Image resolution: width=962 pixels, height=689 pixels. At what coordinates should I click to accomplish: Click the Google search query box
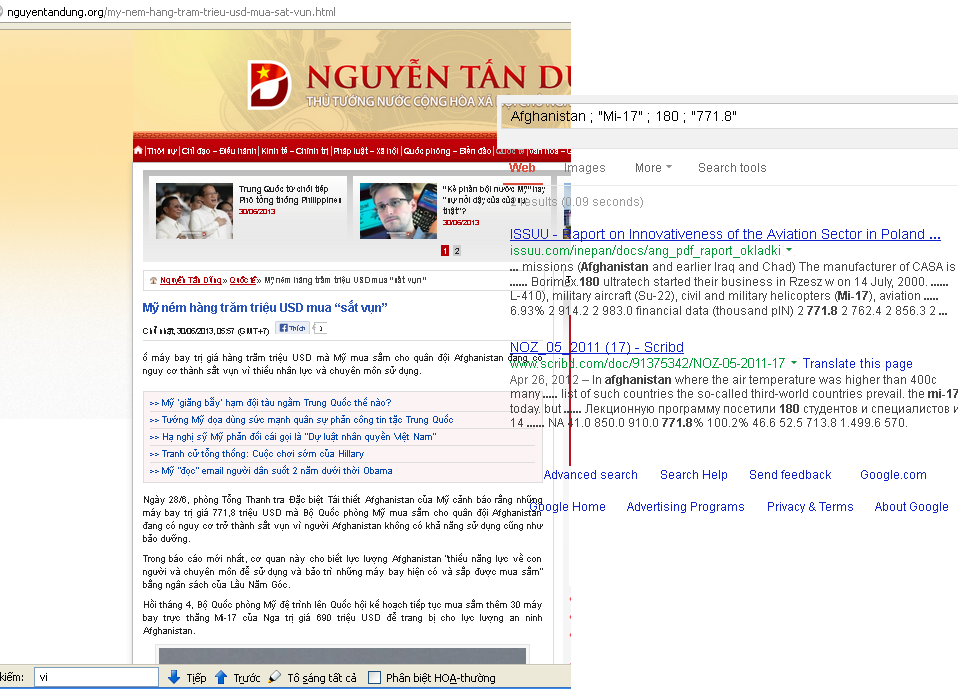(730, 117)
